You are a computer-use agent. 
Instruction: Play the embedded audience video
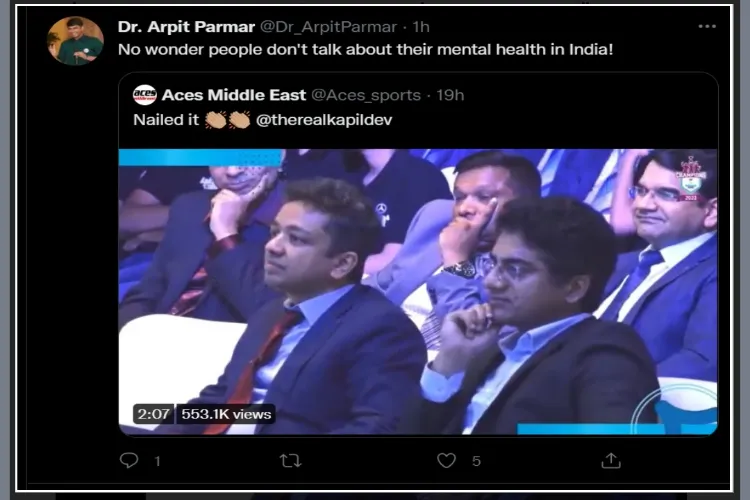[x=418, y=292]
